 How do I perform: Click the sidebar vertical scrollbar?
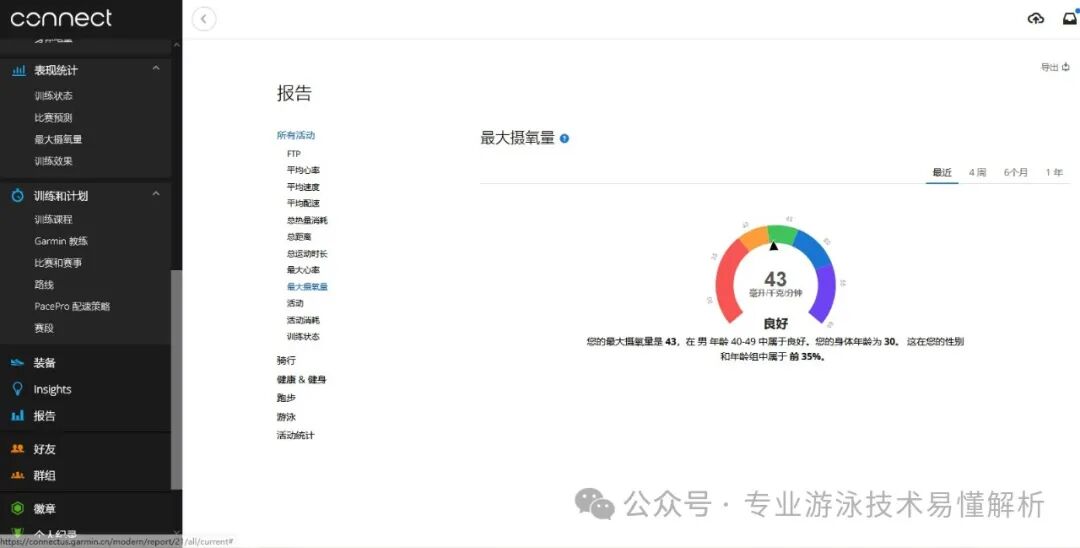(x=176, y=380)
